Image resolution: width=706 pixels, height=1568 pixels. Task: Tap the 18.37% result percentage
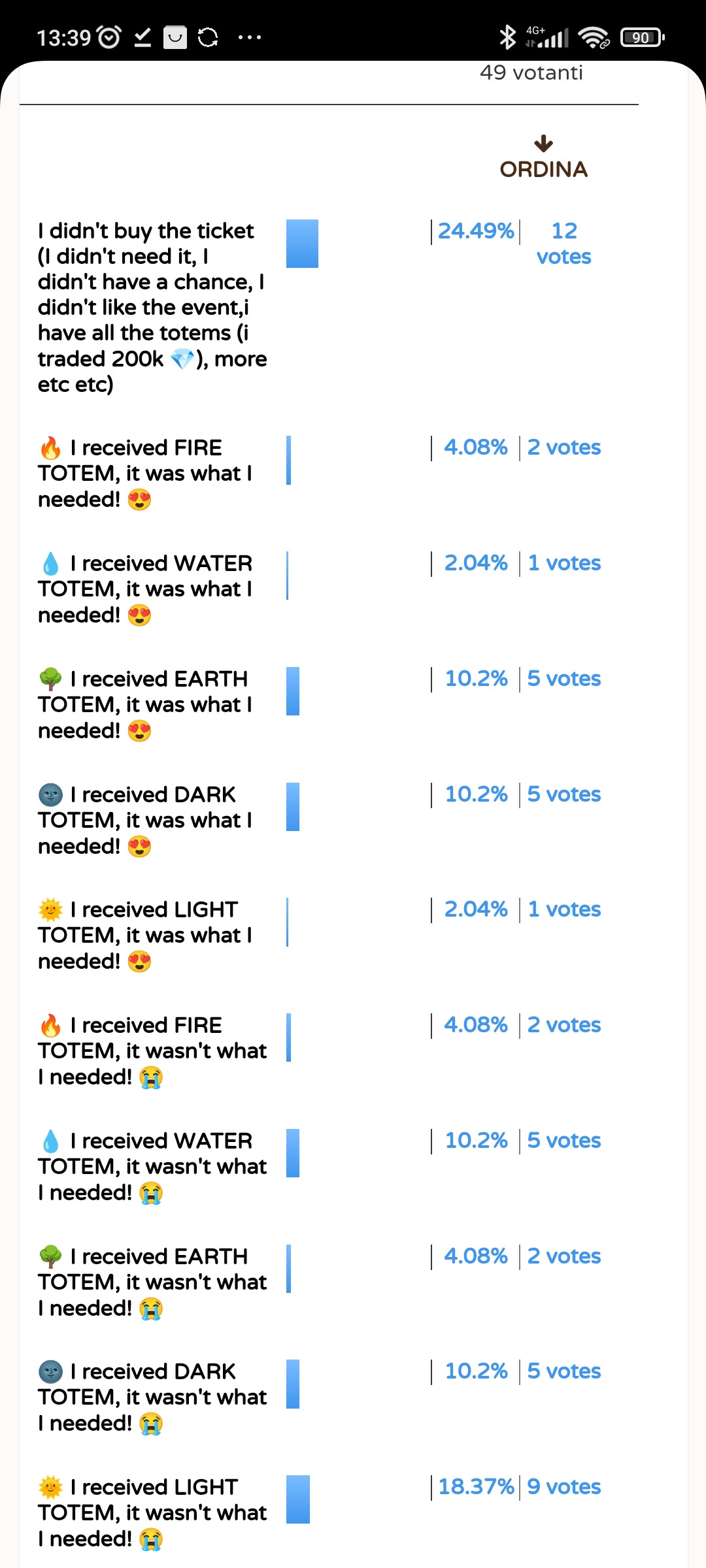click(476, 1487)
